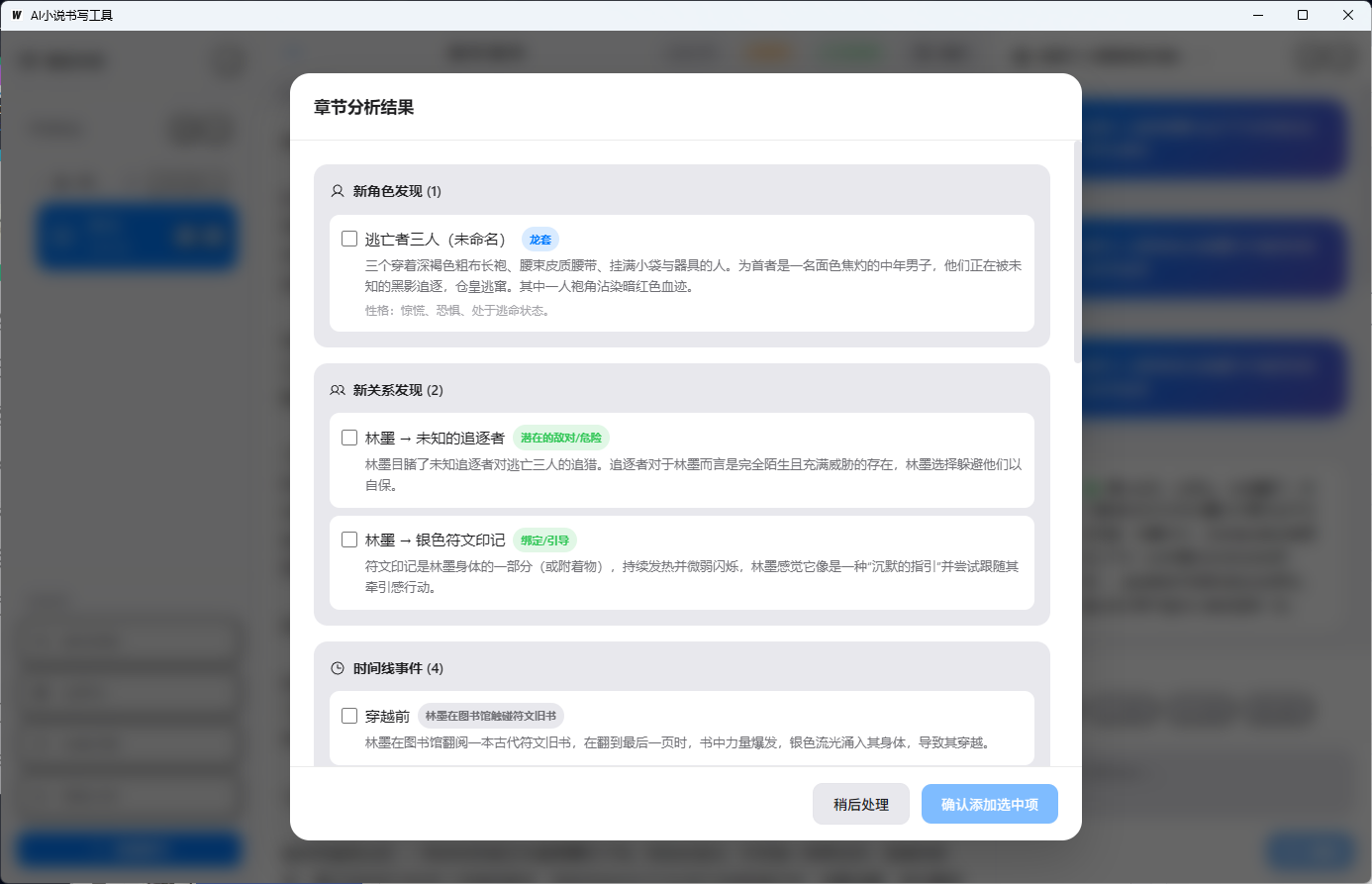The height and width of the screenshot is (884, 1372).
Task: Click the dialog's vertical scrollbar
Action: [1077, 252]
